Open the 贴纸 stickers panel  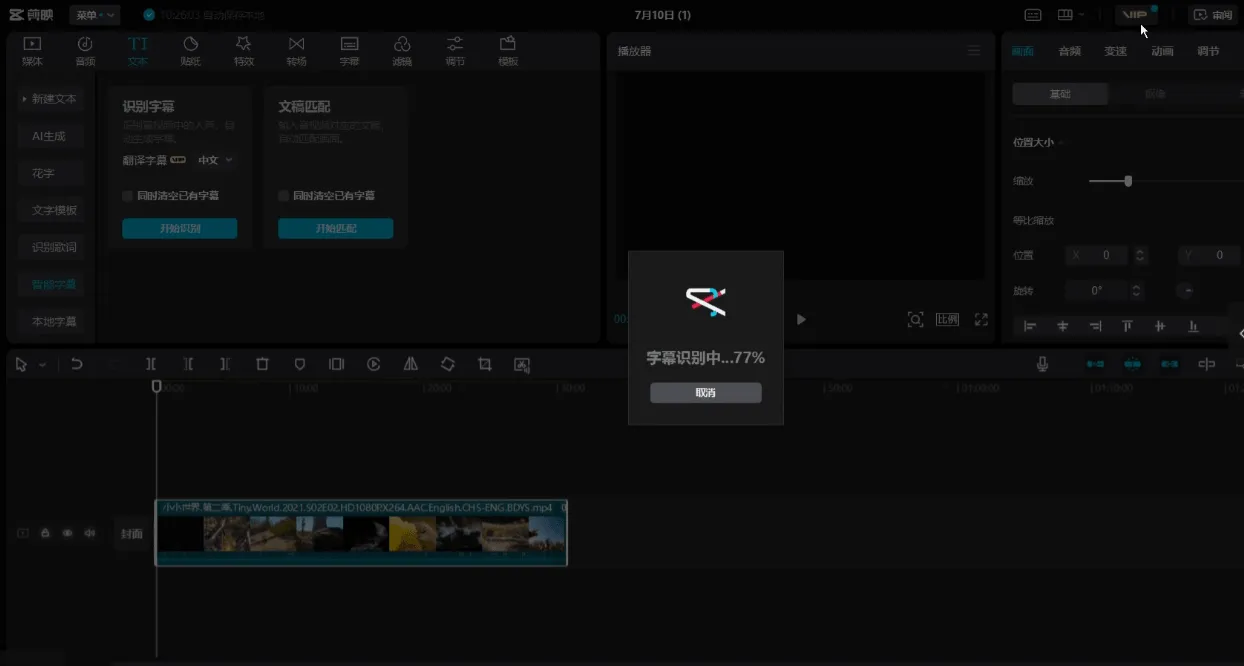click(x=191, y=51)
